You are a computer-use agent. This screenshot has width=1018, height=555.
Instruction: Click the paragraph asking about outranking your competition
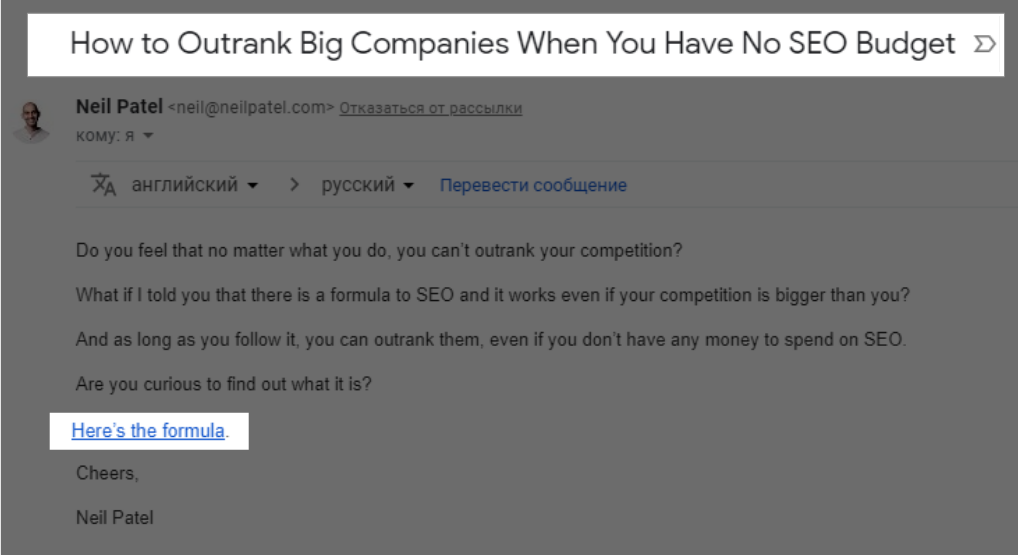379,251
